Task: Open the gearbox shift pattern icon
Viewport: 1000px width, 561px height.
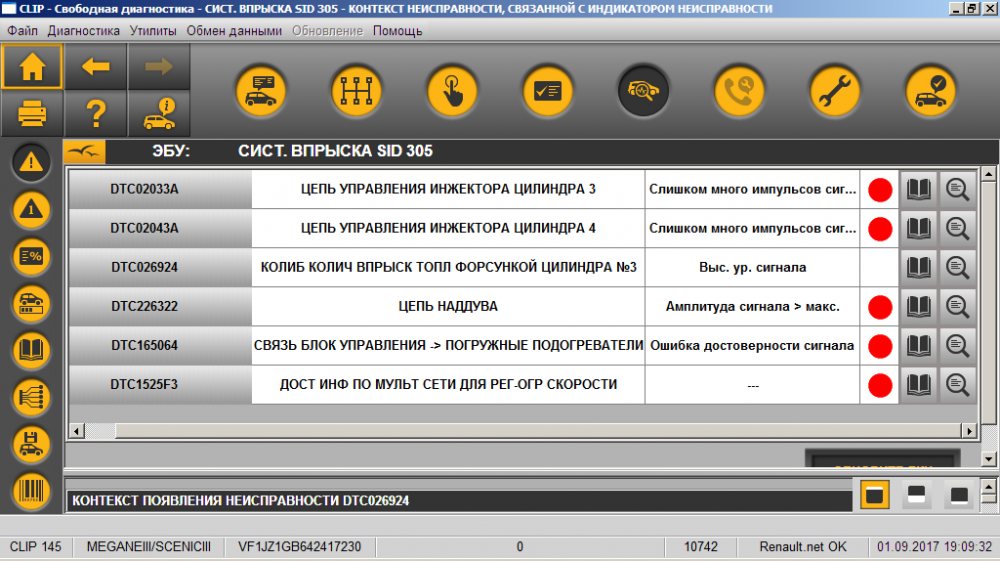Action: point(357,91)
